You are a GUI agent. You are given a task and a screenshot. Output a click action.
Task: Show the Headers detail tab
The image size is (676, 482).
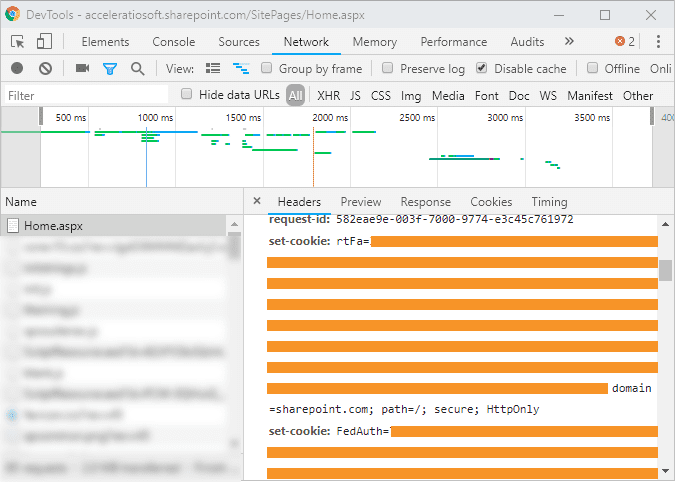[299, 202]
